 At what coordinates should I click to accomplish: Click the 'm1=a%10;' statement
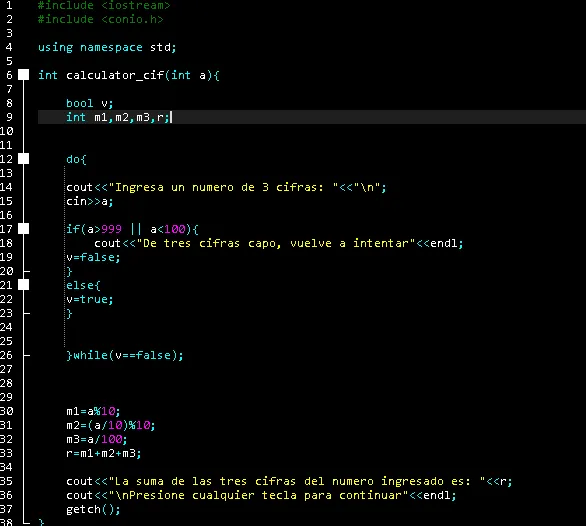coord(93,412)
